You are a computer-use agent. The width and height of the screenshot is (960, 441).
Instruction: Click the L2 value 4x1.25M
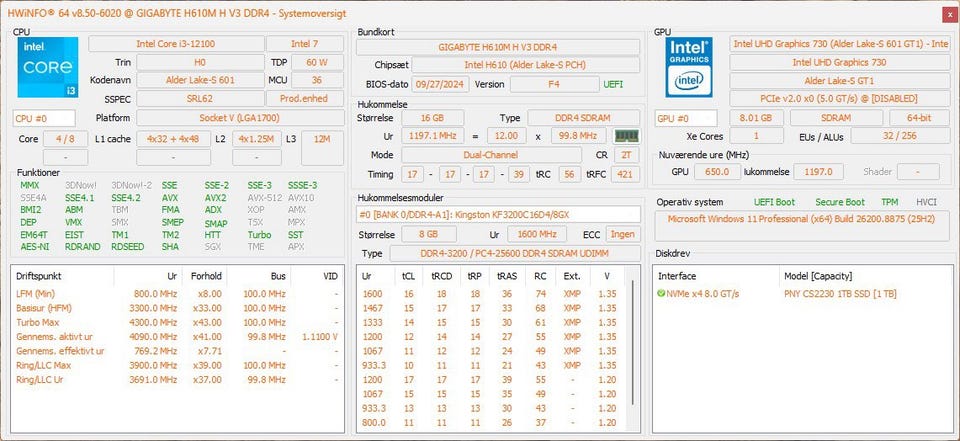(x=257, y=139)
